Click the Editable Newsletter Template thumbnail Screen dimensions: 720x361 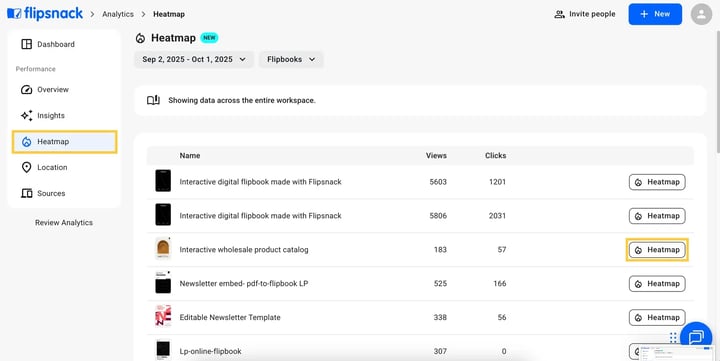pyautogui.click(x=163, y=316)
